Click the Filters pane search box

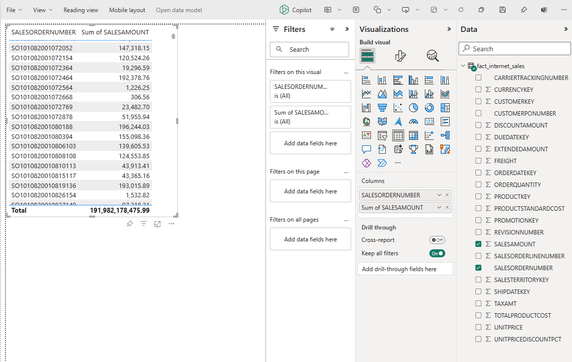pos(309,49)
